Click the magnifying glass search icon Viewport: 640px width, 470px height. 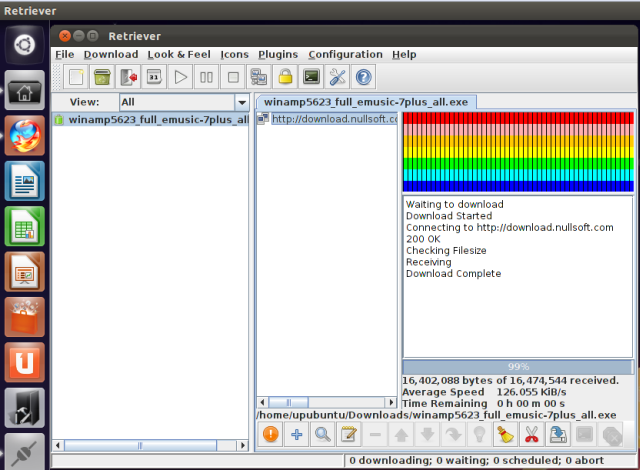[323, 434]
